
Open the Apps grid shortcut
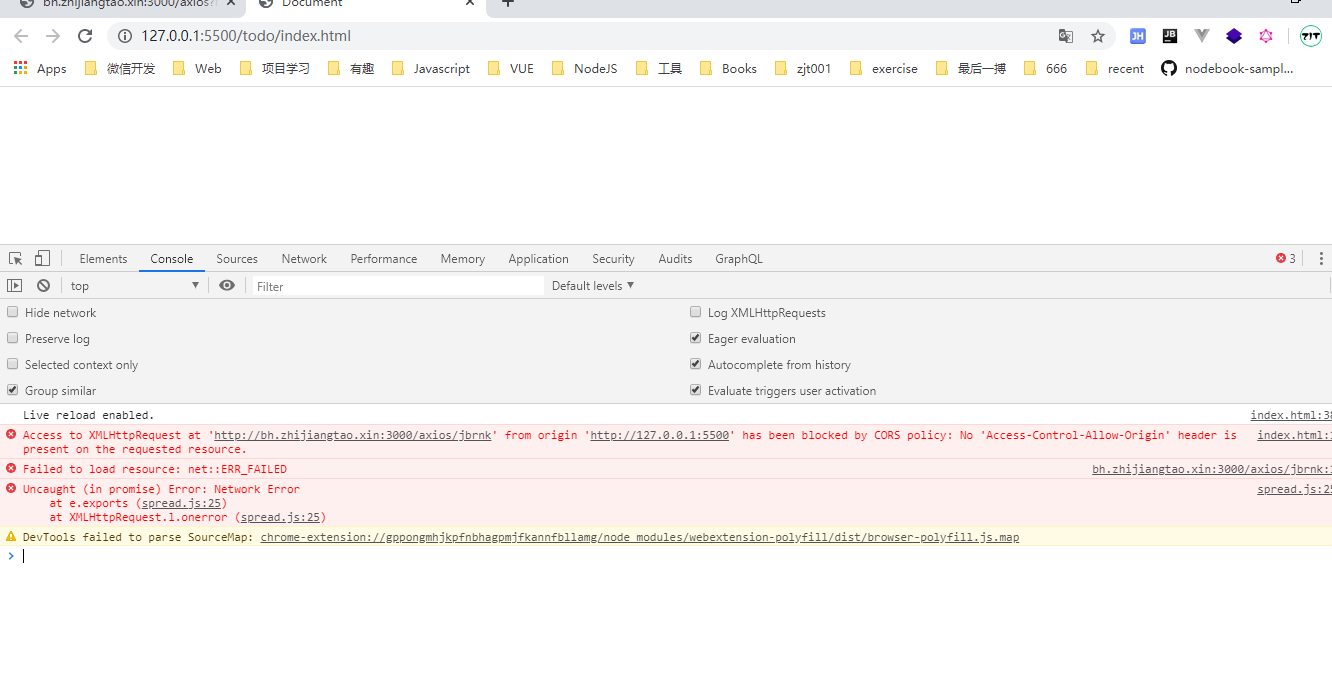[40, 68]
